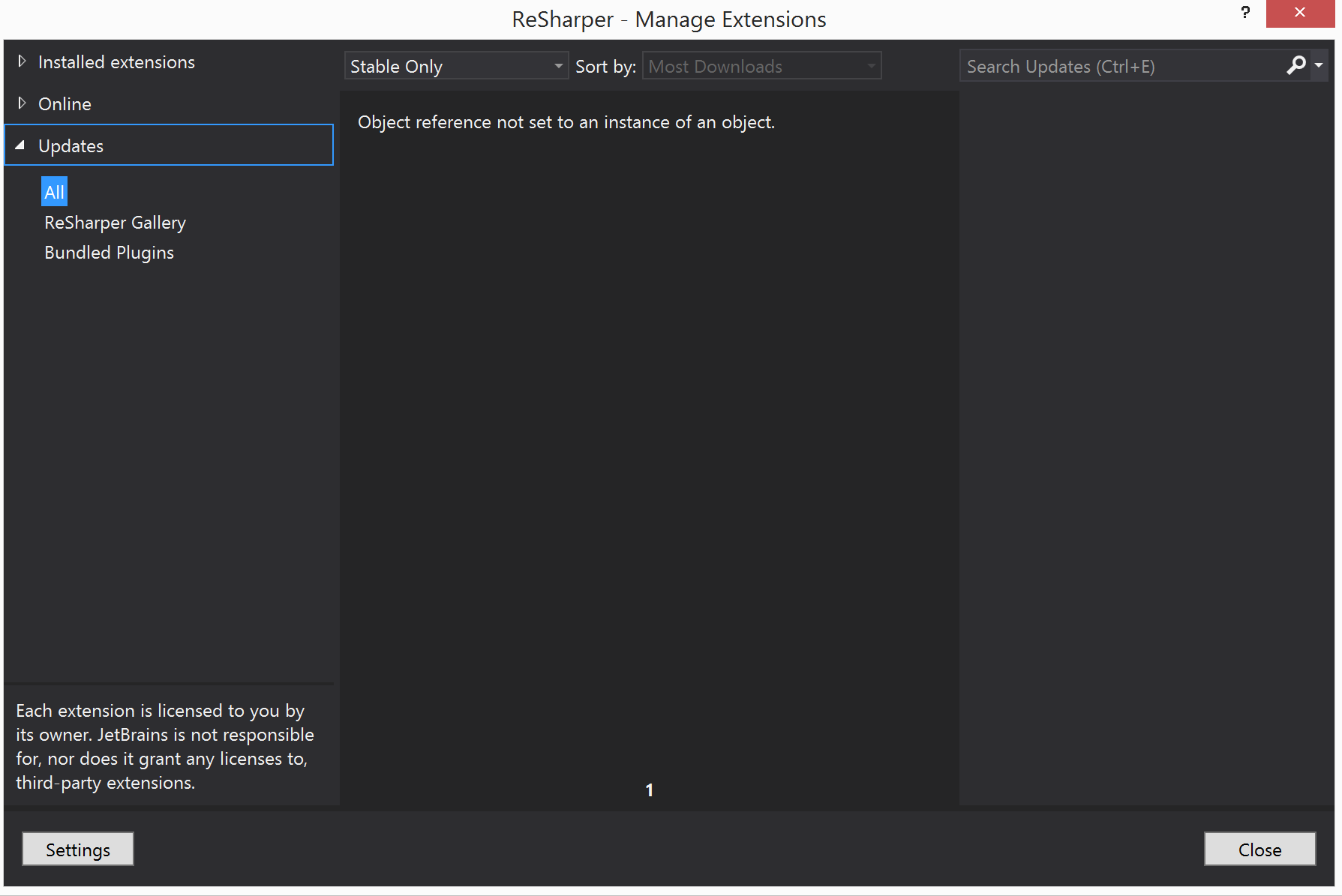This screenshot has width=1342, height=896.
Task: Click the Close button
Action: [x=1259, y=849]
